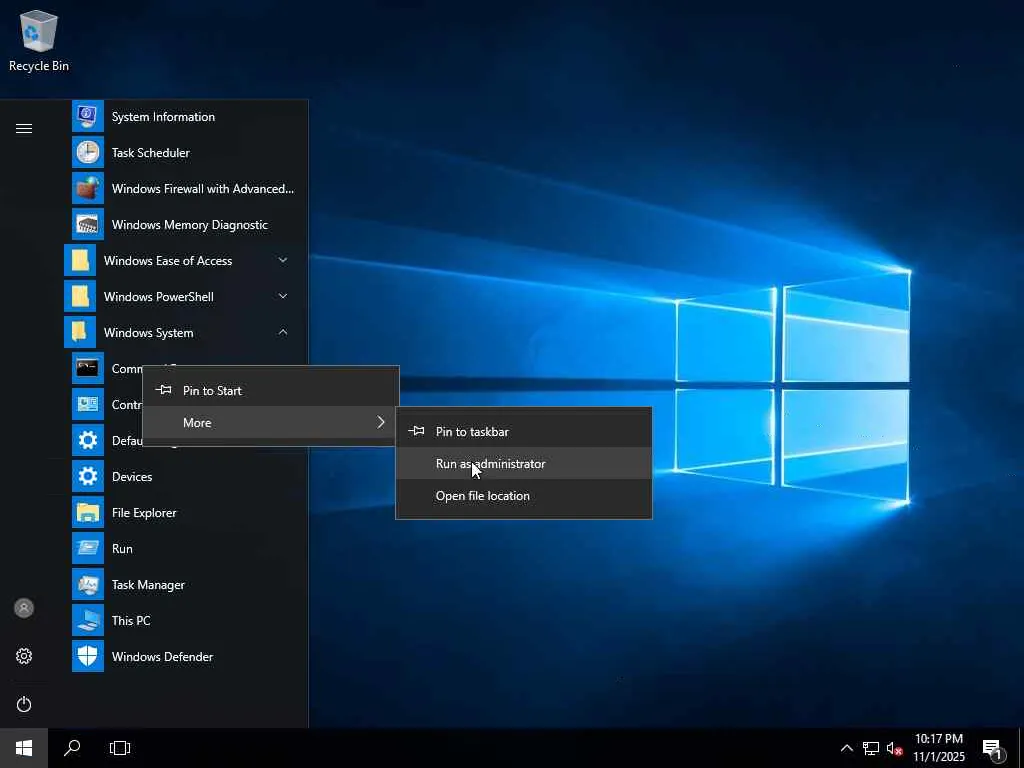The width and height of the screenshot is (1024, 768).
Task: Open the Devices gear icon
Action: [x=88, y=477]
